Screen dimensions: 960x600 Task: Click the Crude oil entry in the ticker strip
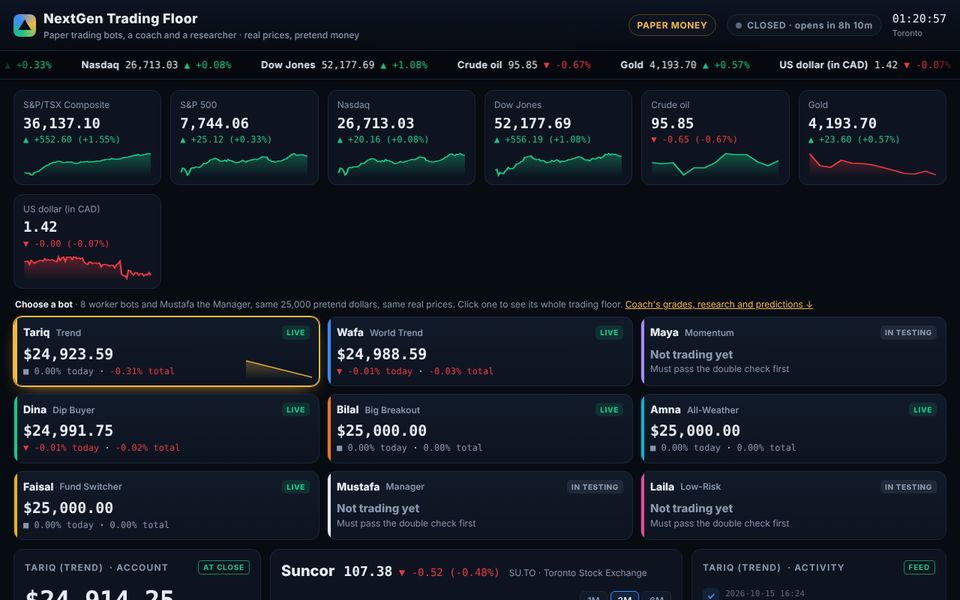[x=523, y=65]
